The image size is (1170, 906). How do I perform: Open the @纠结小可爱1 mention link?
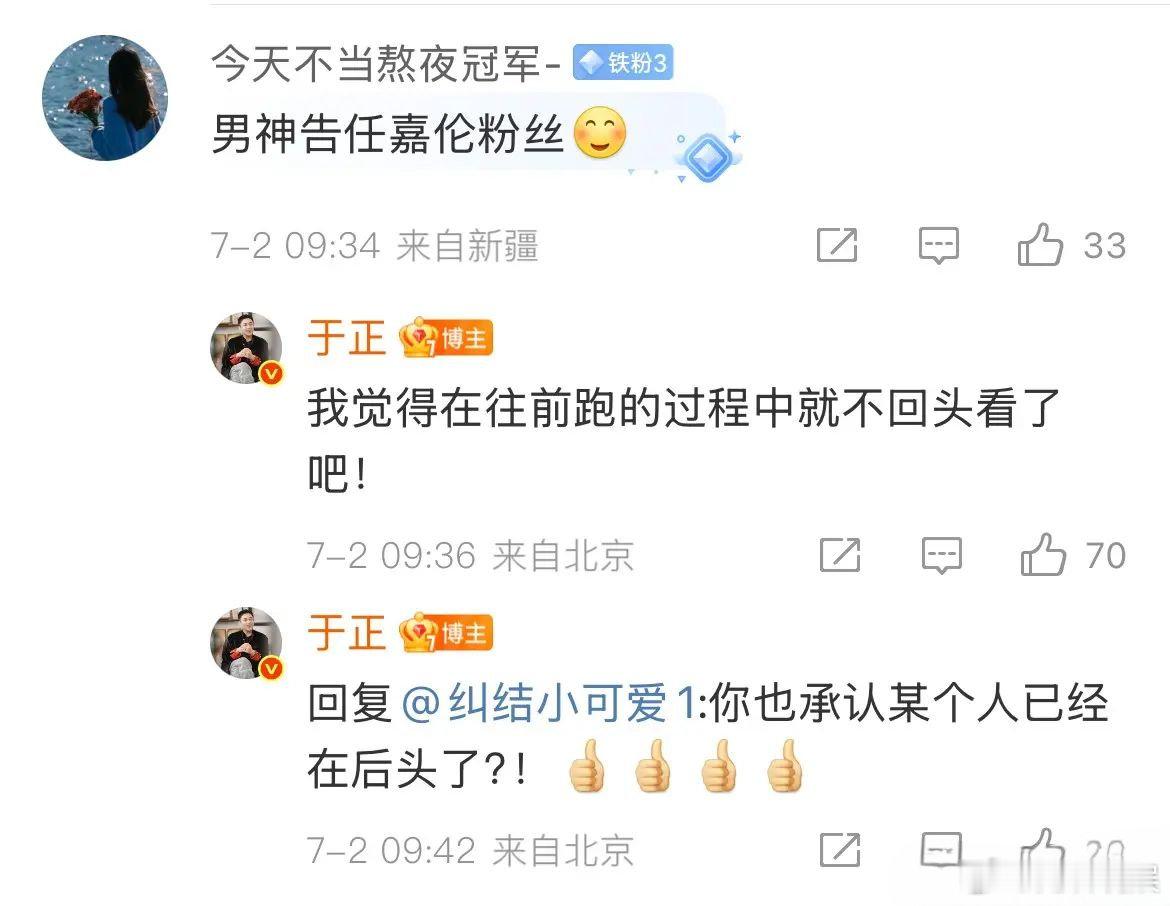tap(548, 703)
